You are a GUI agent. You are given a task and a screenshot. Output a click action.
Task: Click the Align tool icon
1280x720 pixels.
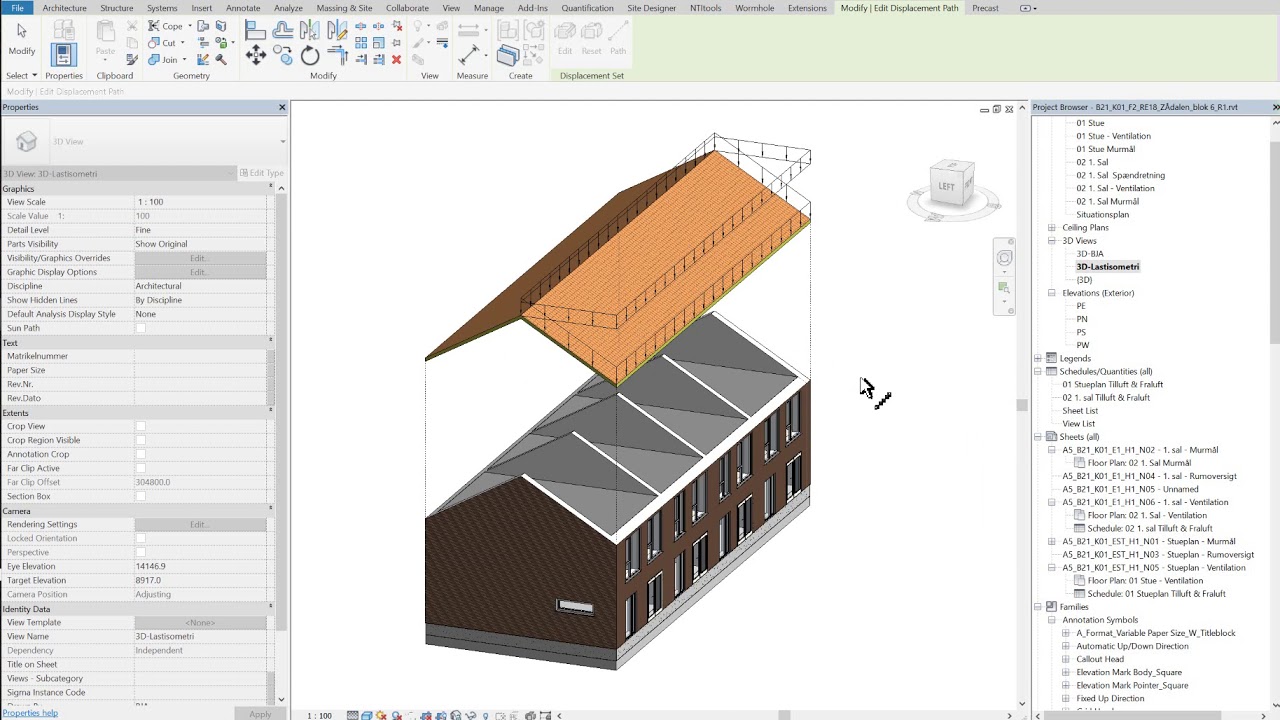pyautogui.click(x=255, y=30)
